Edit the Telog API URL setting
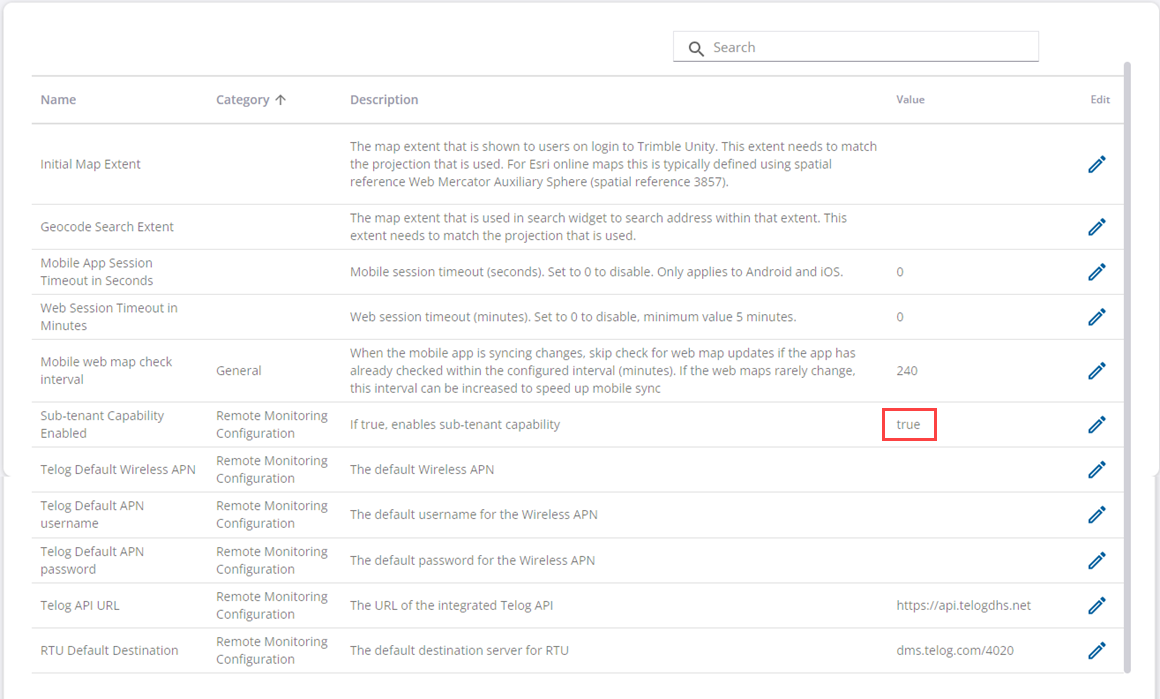Image resolution: width=1160 pixels, height=699 pixels. (1097, 605)
